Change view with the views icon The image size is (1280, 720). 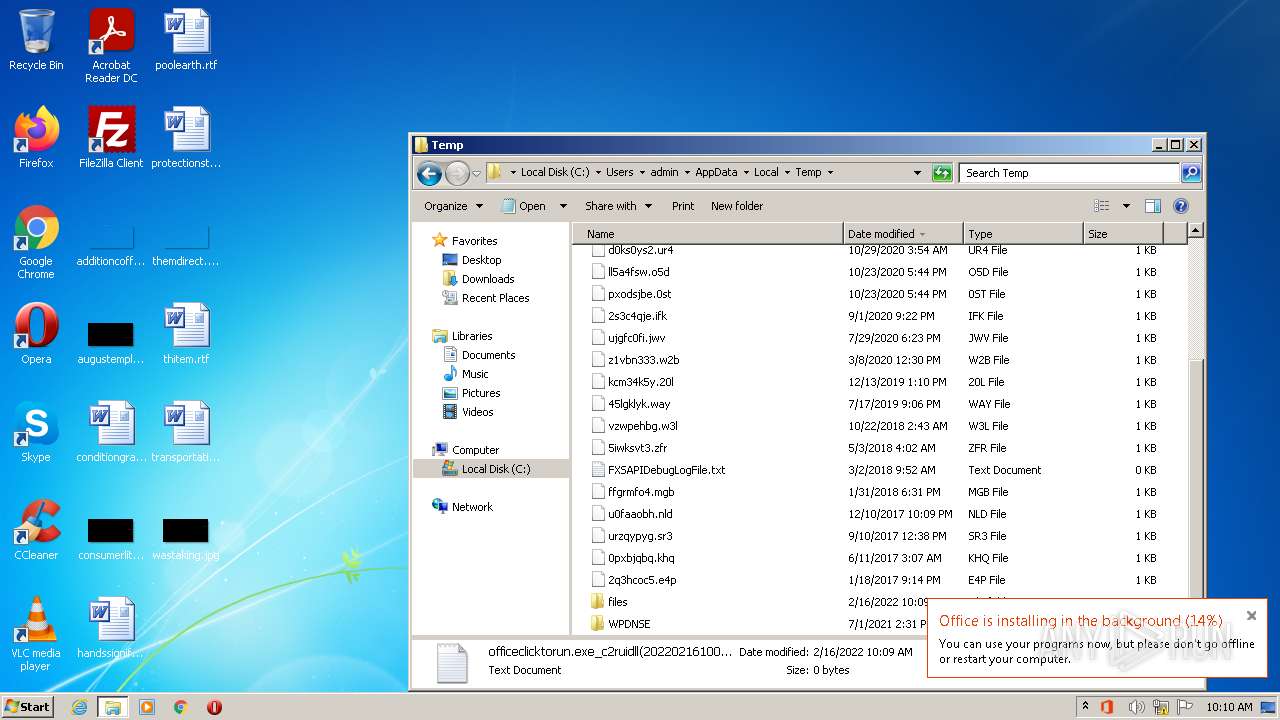pos(1102,206)
